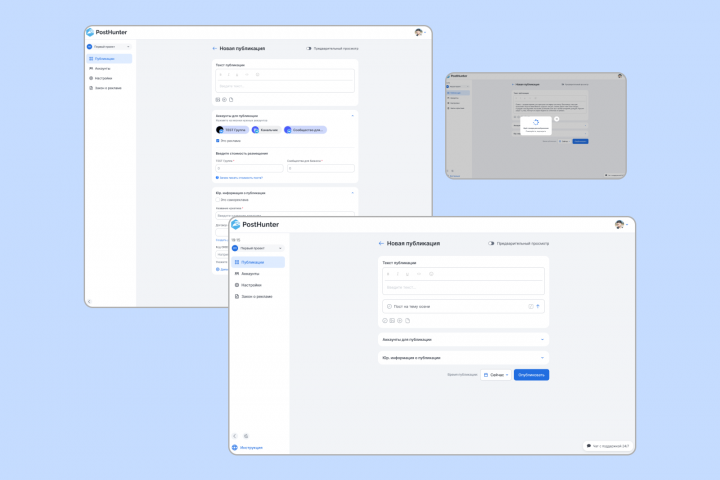The height and width of the screenshot is (480, 720).
Task: Click the emoji icon in the front window editor
Action: tap(431, 274)
